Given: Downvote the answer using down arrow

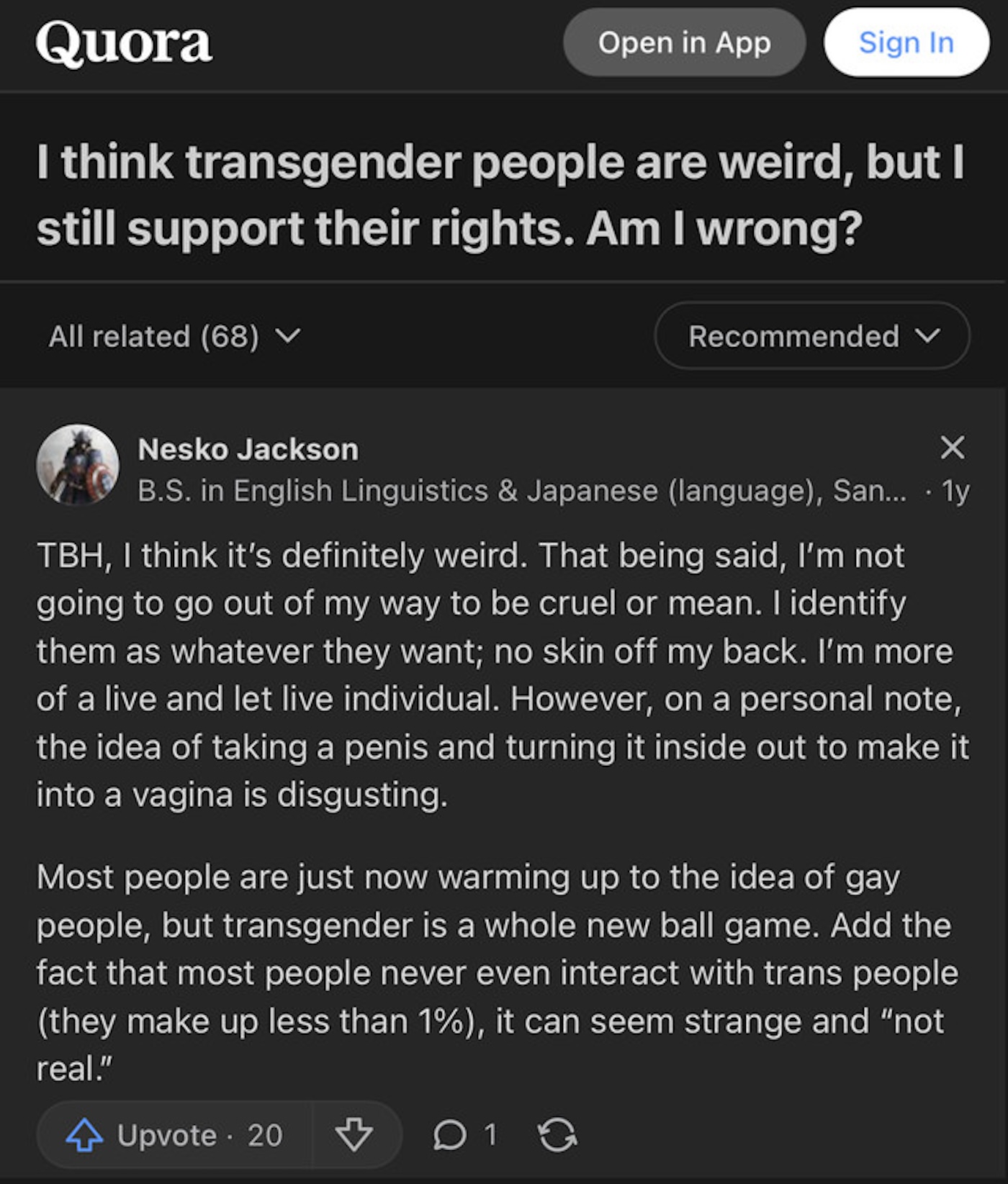Looking at the screenshot, I should (x=354, y=1135).
